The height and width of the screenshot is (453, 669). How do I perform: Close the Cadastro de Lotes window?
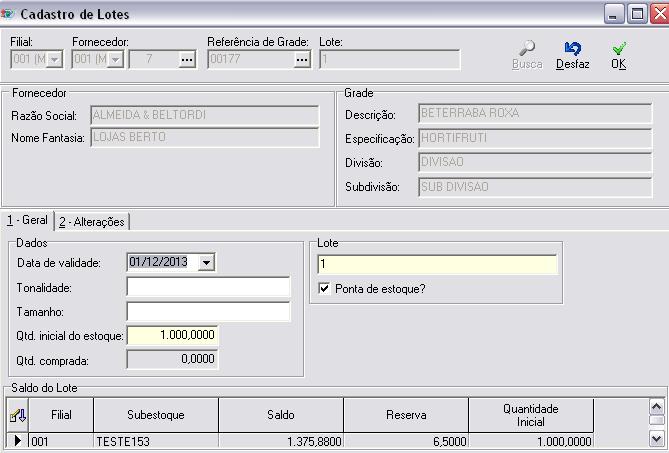click(x=660, y=14)
